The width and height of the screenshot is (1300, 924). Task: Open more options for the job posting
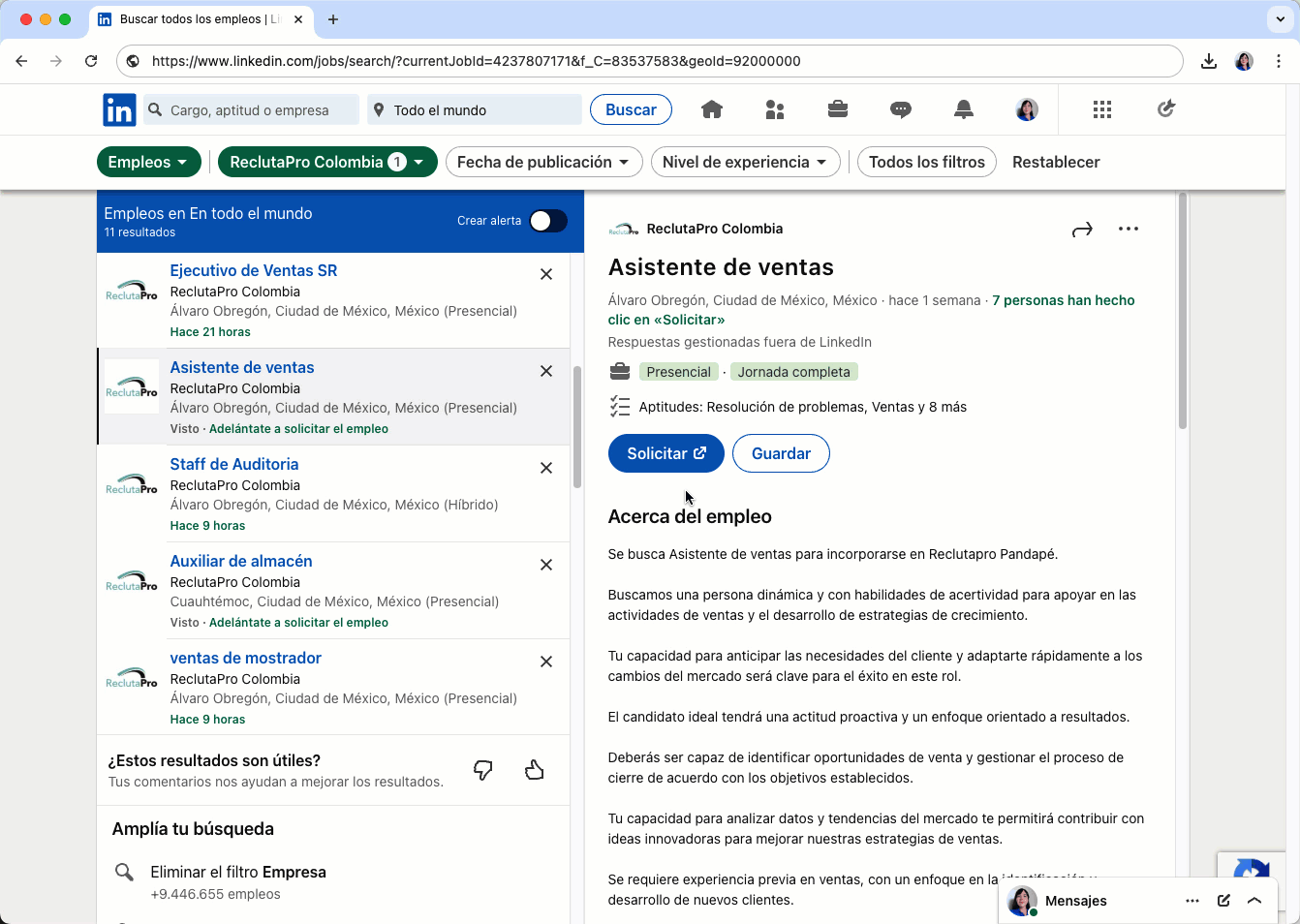pos(1128,229)
